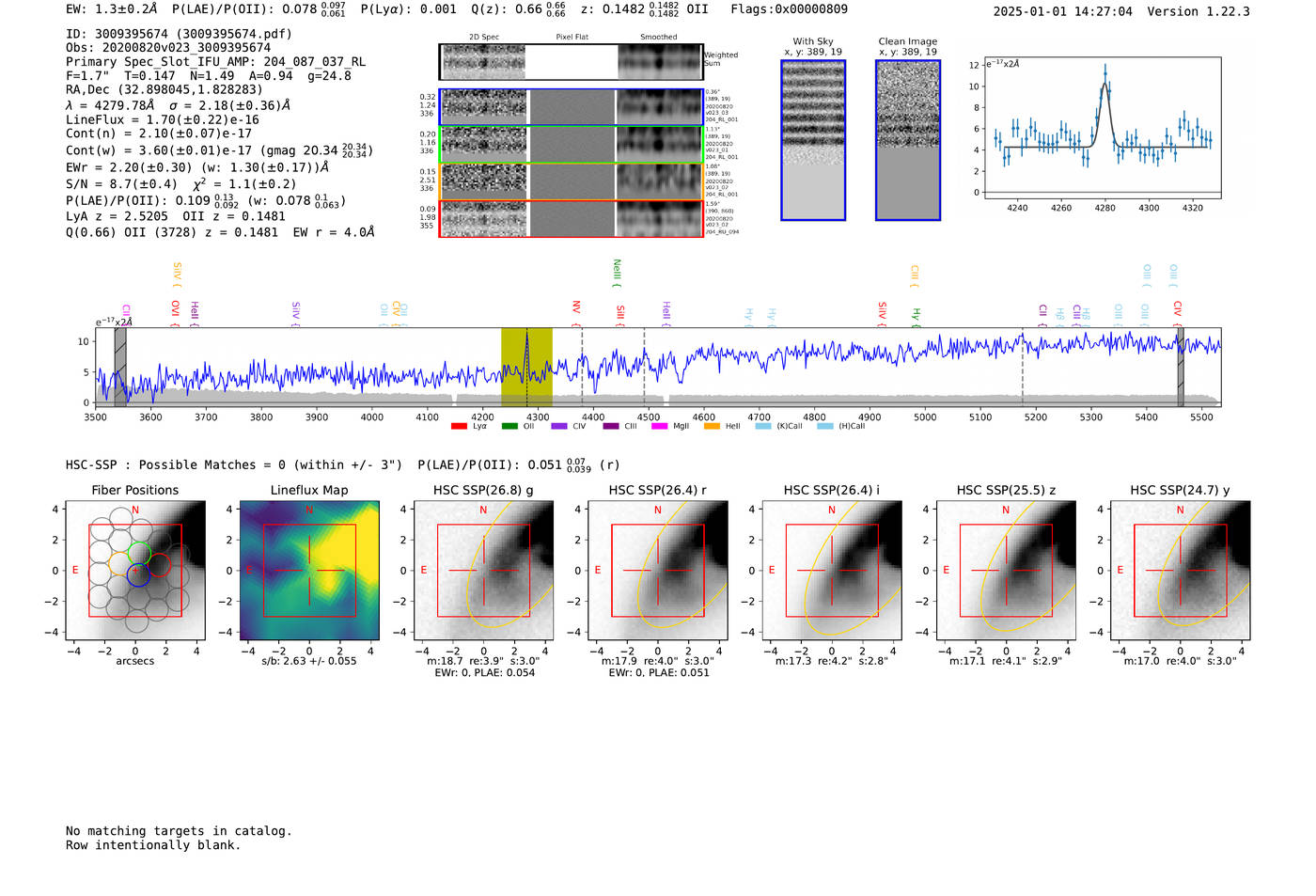1316x896 pixels.
Task: Click the 'No matching targets in catalog.' message
Action: (179, 831)
